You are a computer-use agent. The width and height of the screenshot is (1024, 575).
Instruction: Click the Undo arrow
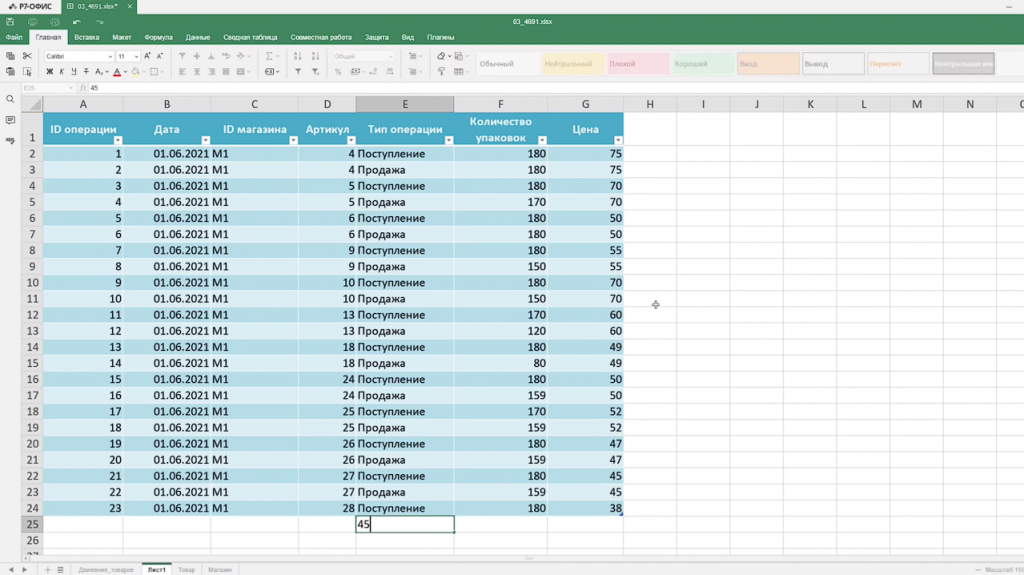point(76,22)
